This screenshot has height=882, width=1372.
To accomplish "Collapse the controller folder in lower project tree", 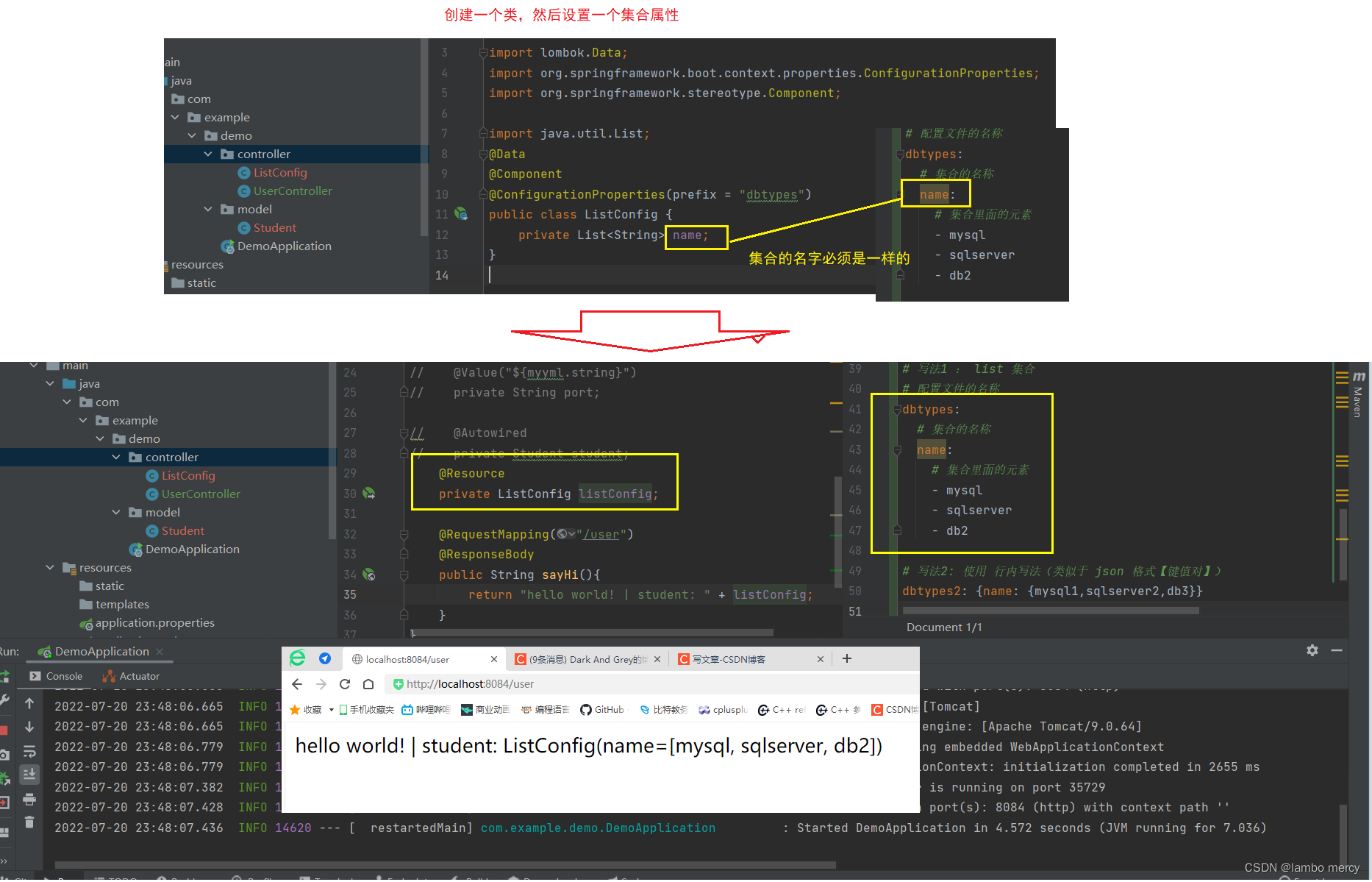I will pyautogui.click(x=116, y=458).
